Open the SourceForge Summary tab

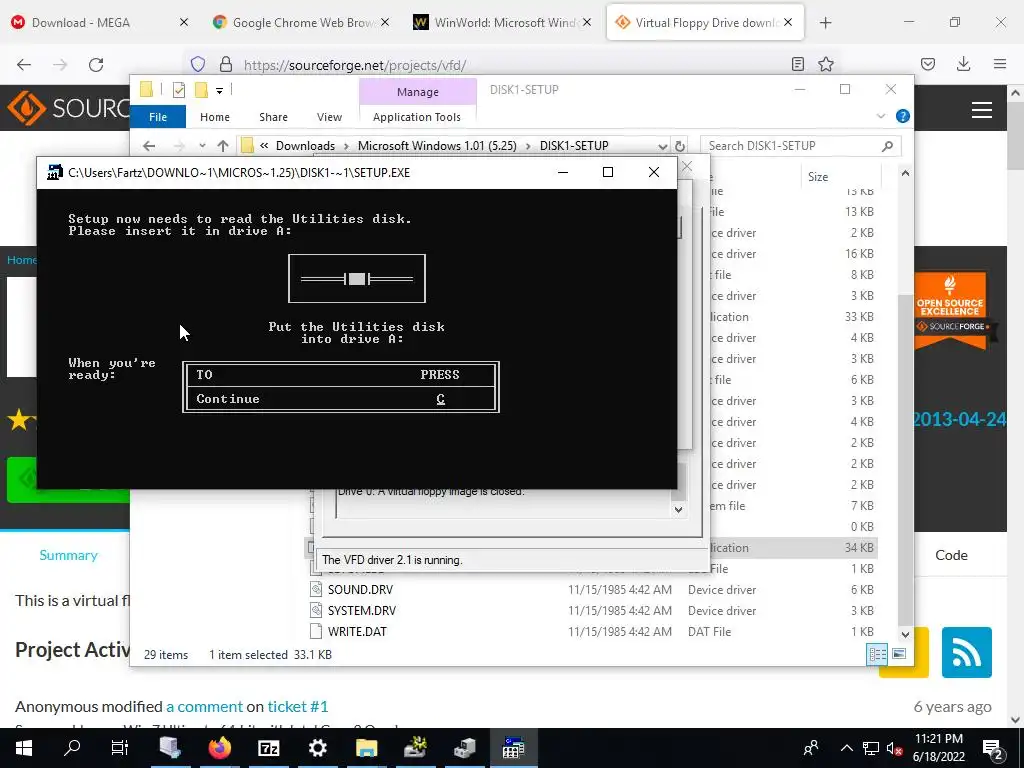coord(69,555)
